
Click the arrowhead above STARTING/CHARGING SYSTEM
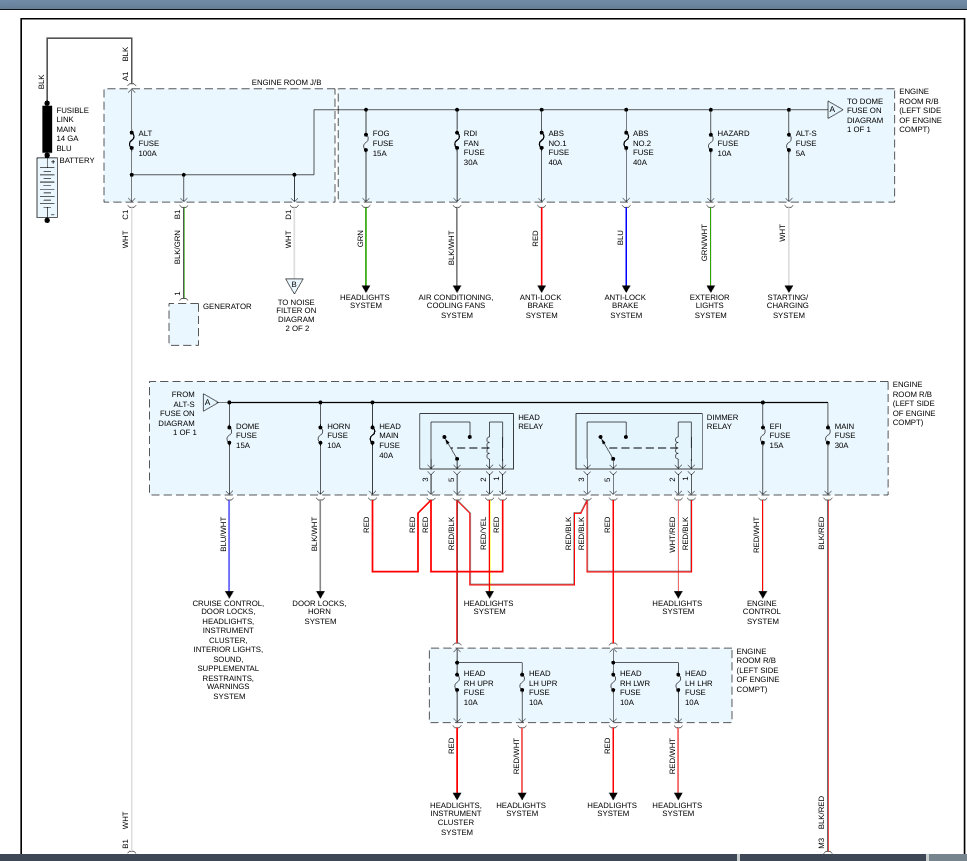789,289
